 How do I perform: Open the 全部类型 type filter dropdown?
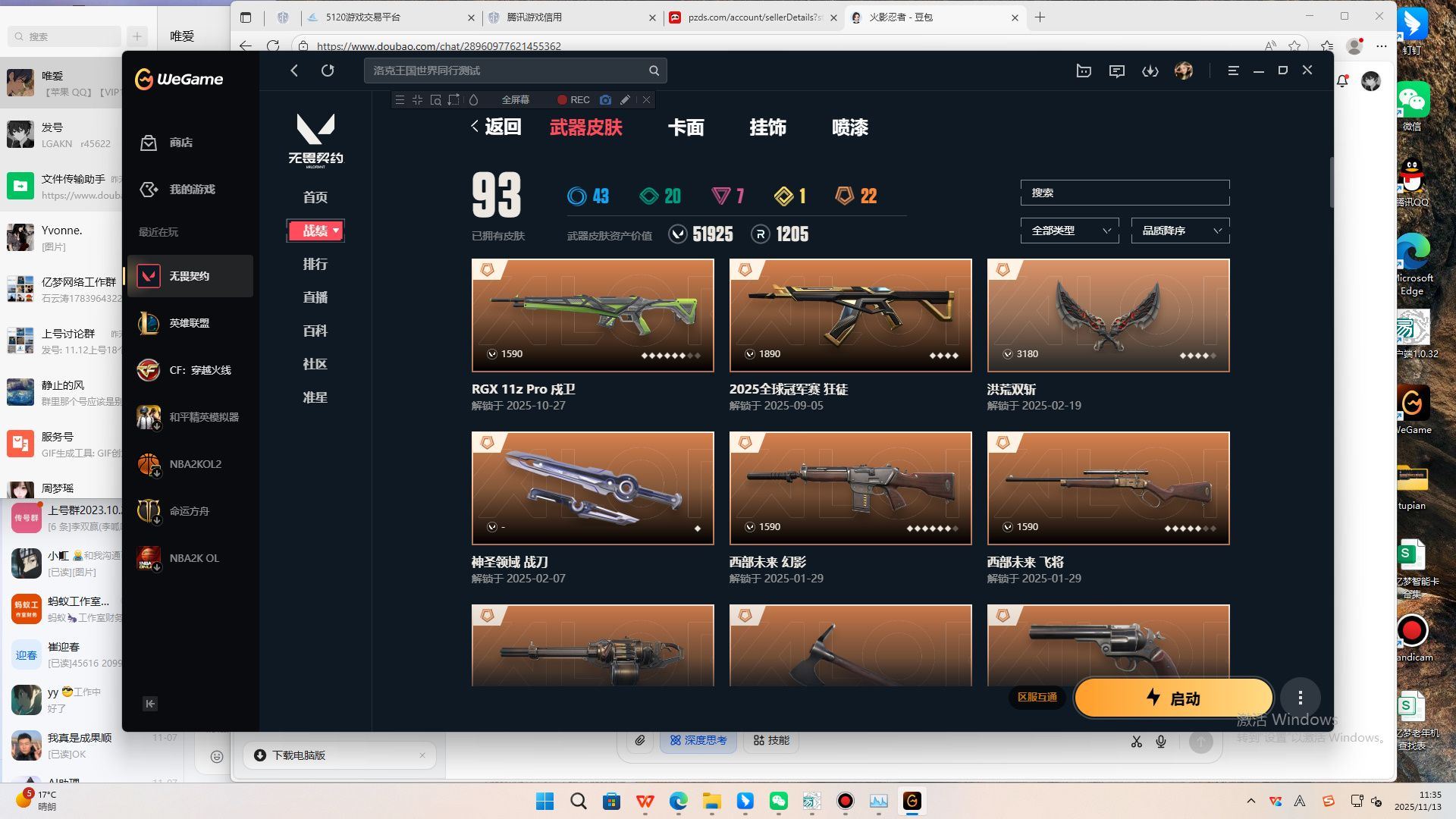tap(1069, 231)
